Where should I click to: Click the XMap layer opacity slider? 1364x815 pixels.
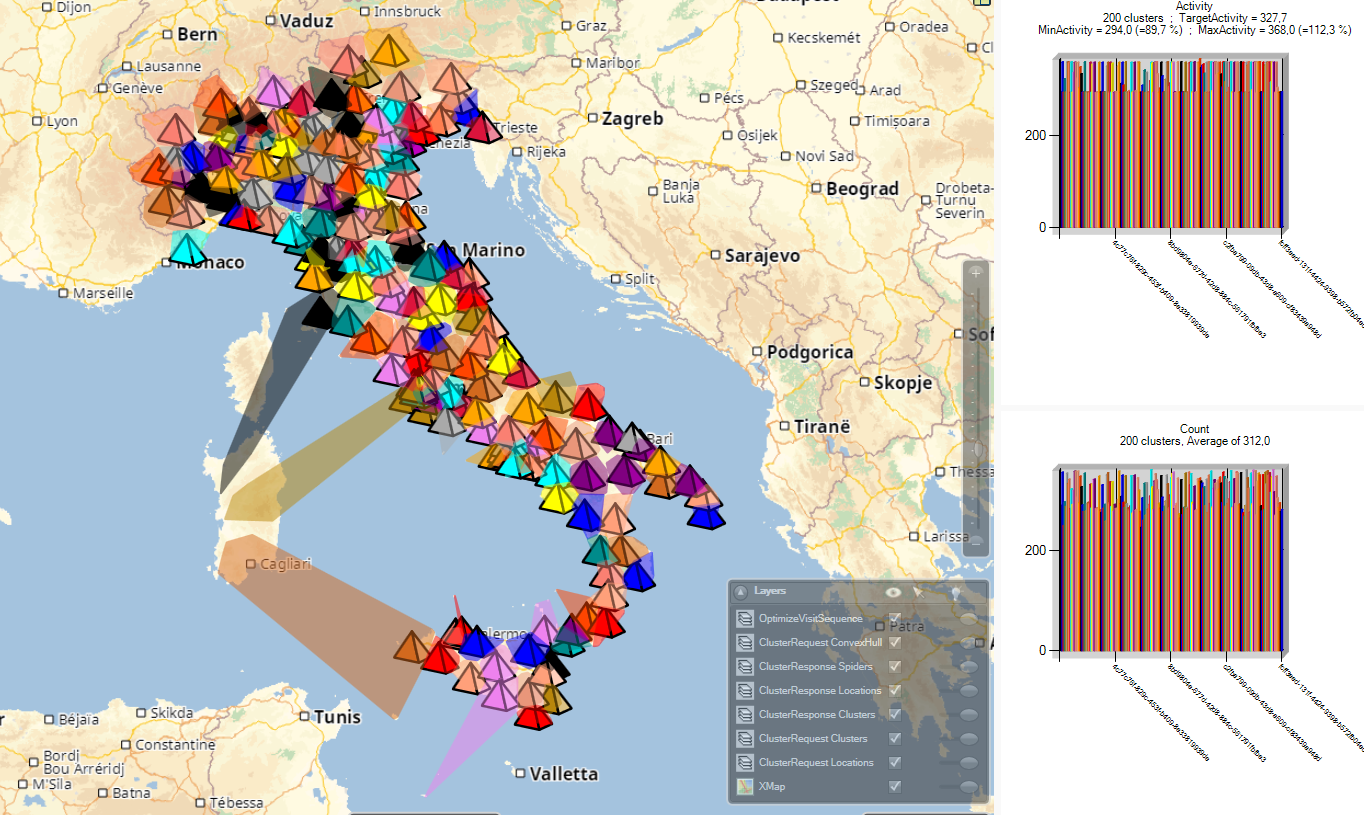click(x=967, y=787)
